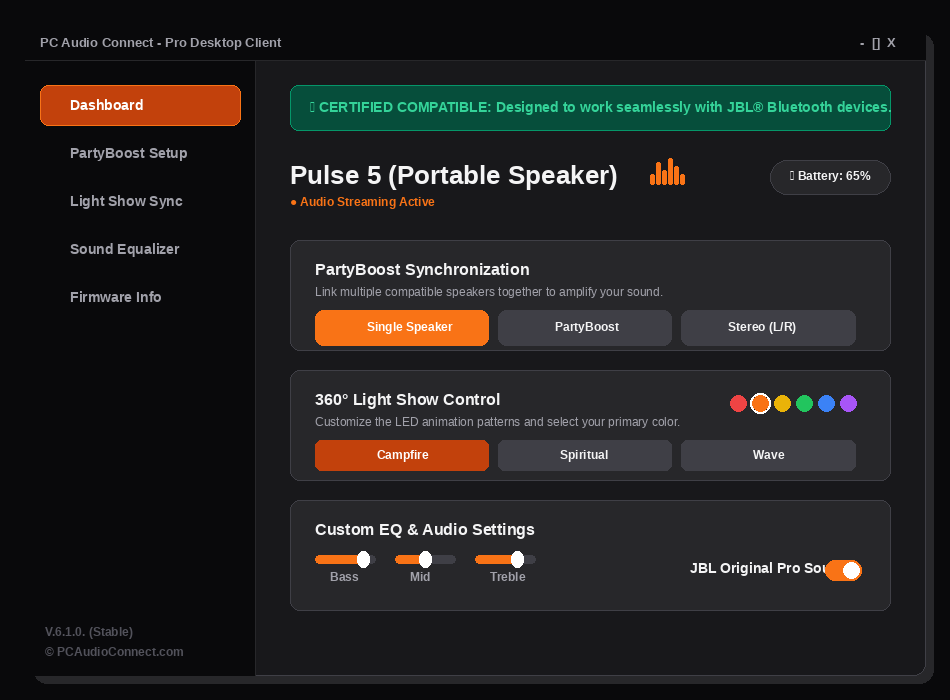The height and width of the screenshot is (700, 950).
Task: Click the V.6.1.0. (Stable) version text
Action: [89, 632]
